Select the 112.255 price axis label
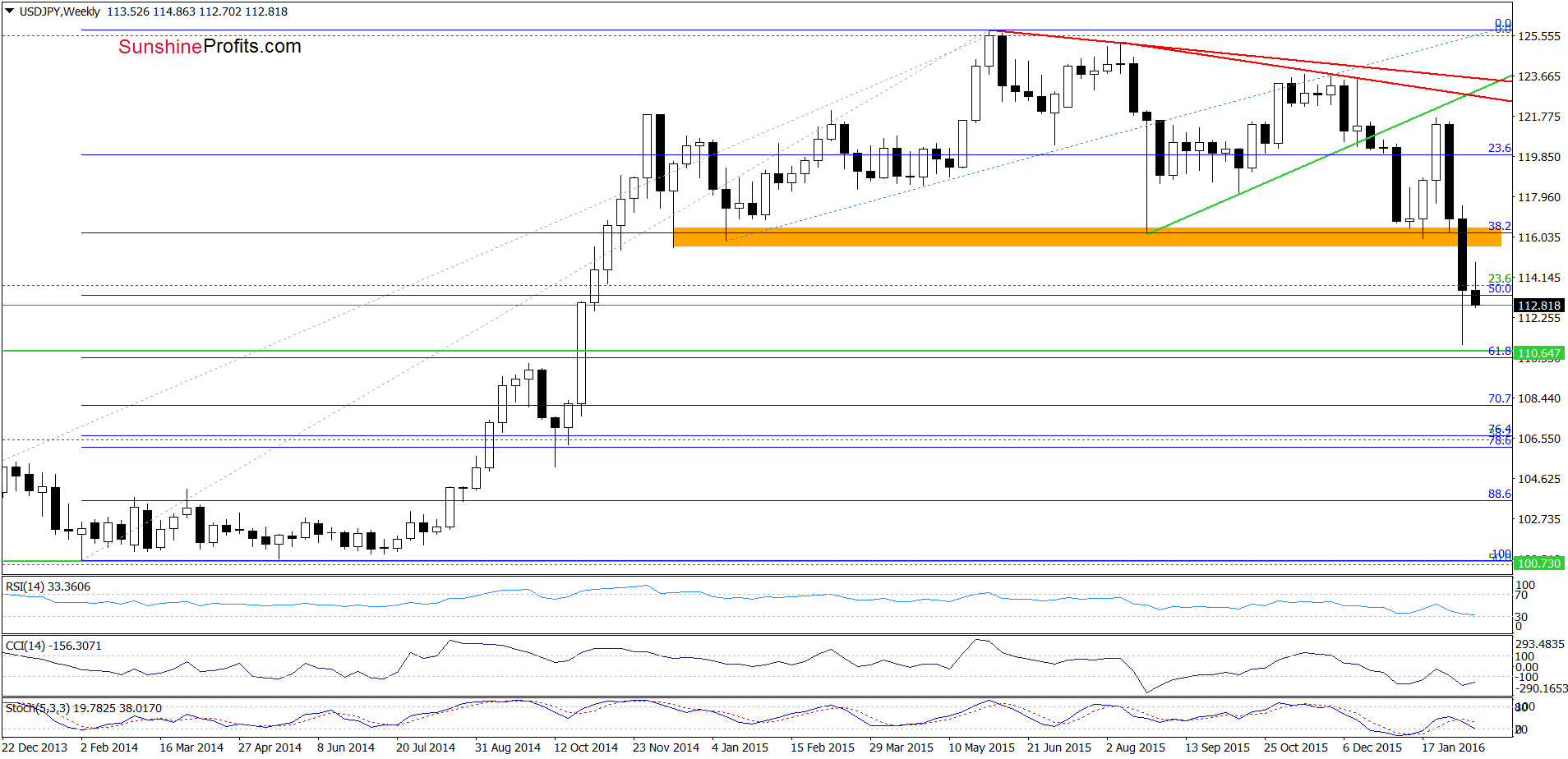 1538,318
